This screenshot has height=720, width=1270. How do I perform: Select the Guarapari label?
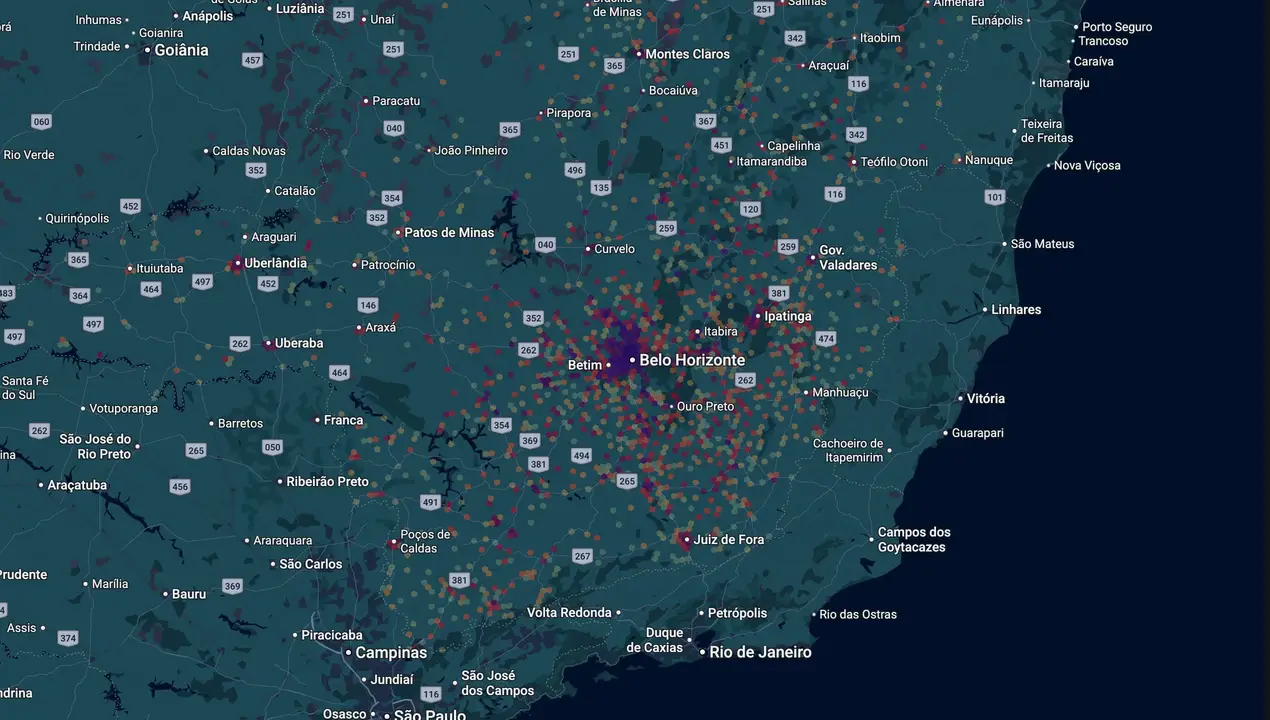pyautogui.click(x=978, y=433)
